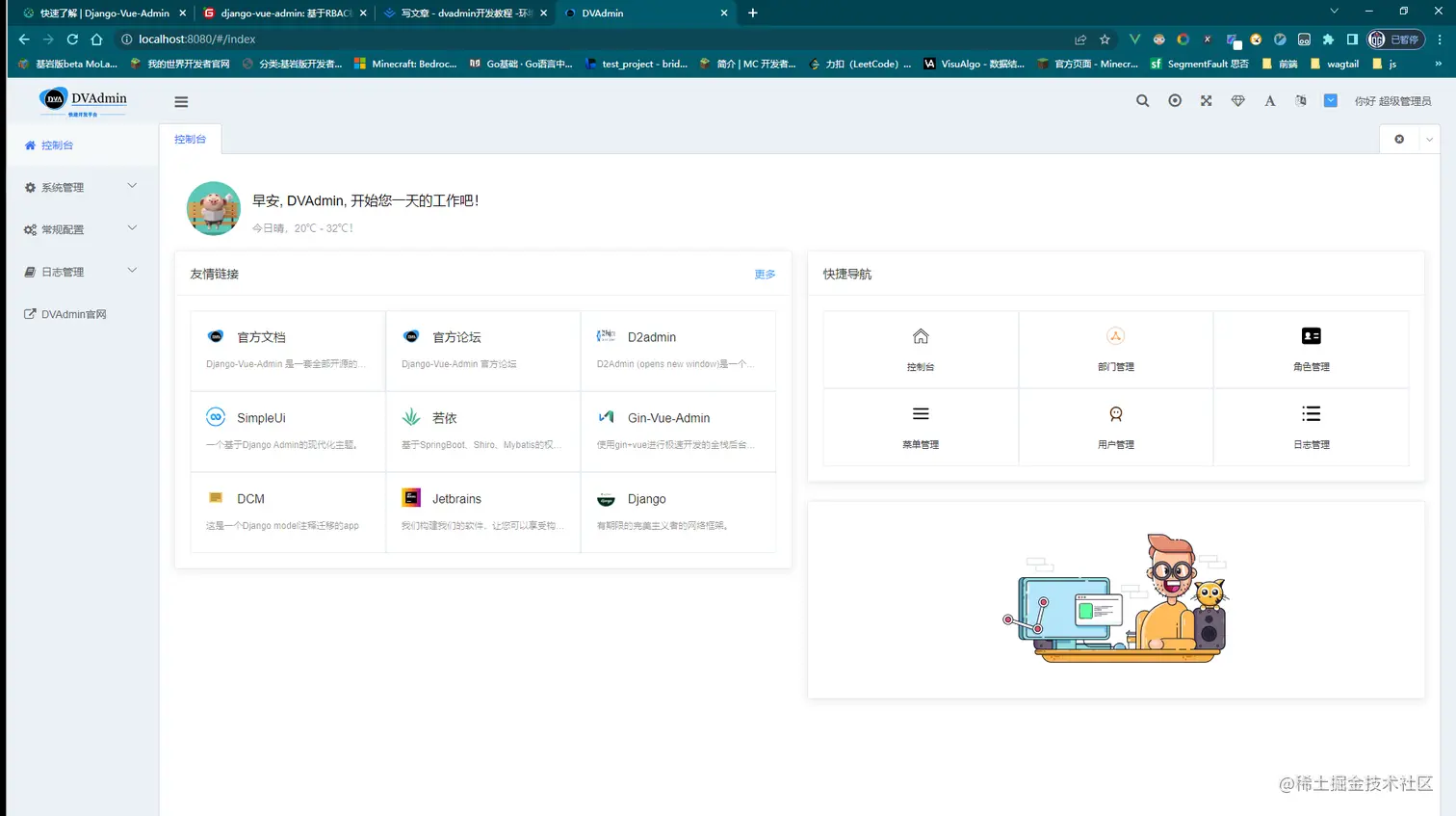This screenshot has width=1456, height=816.
Task: Open the tab search chevron in the title bar
Action: point(1334,12)
